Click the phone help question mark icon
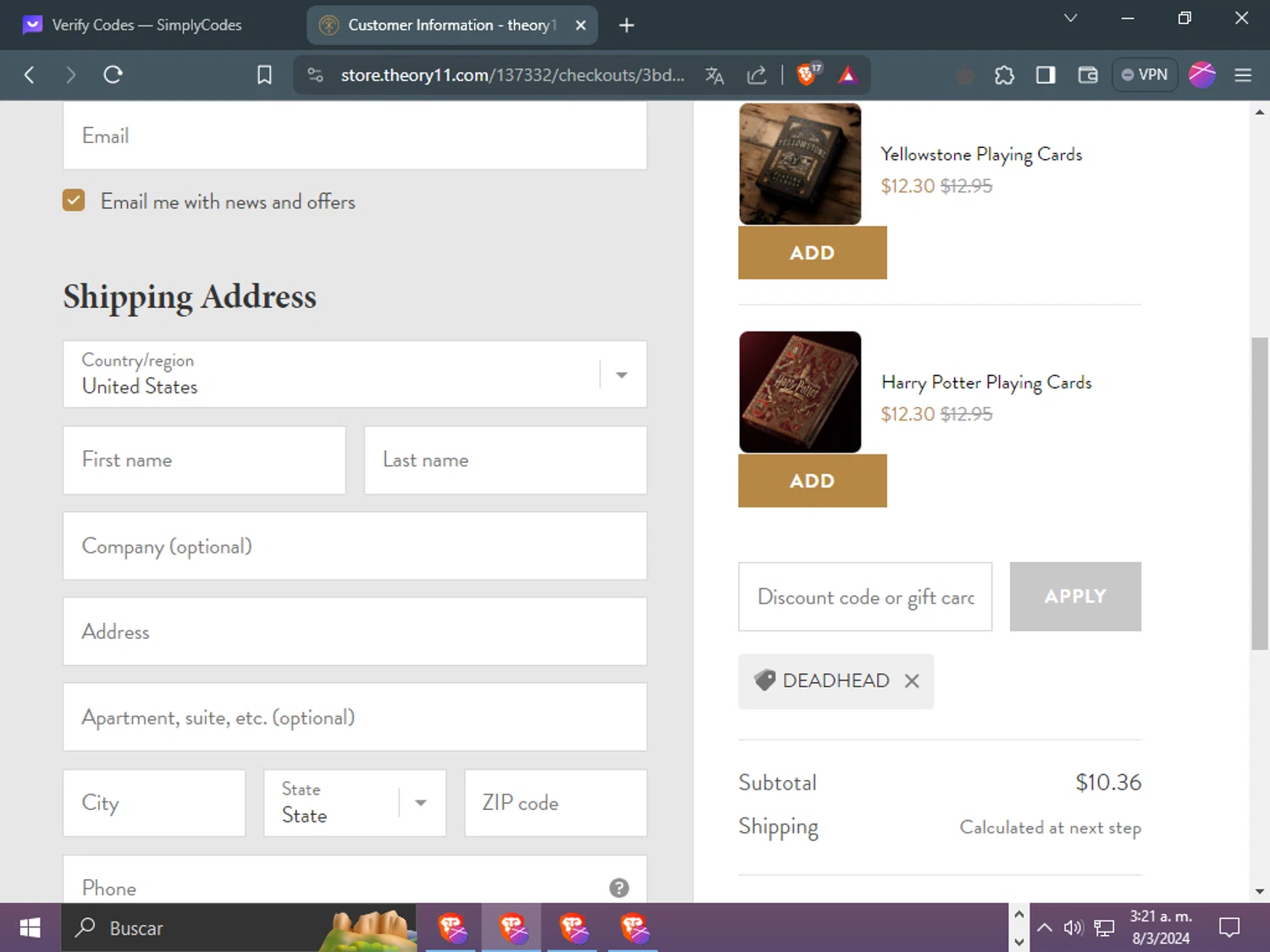The height and width of the screenshot is (952, 1270). click(x=619, y=888)
